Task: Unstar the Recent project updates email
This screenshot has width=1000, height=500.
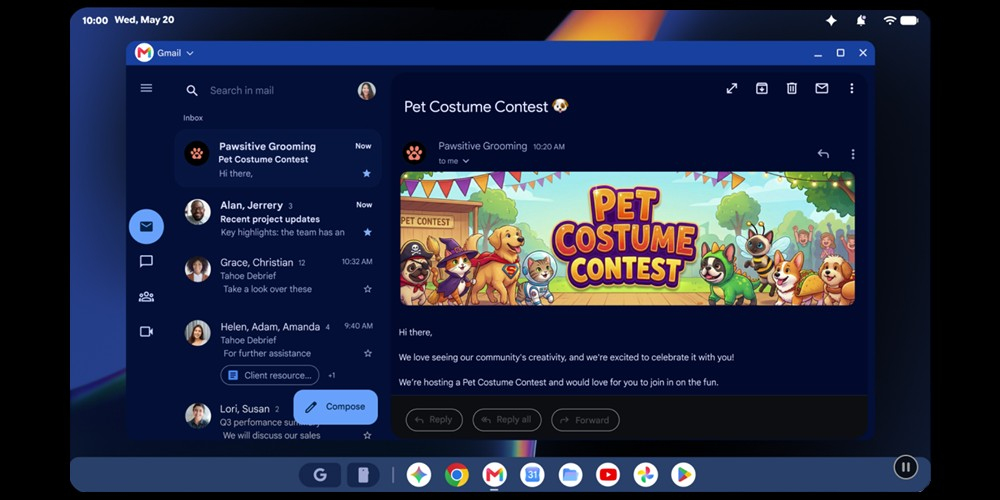Action: tap(367, 232)
